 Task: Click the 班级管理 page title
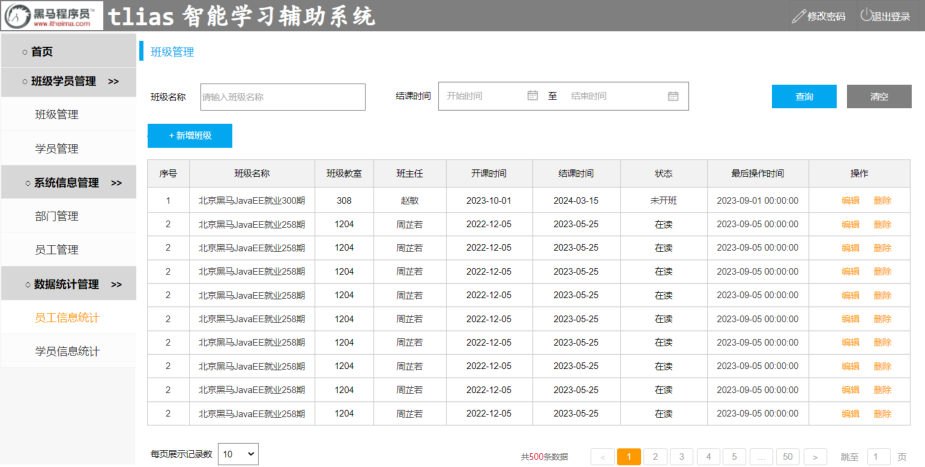[172, 52]
